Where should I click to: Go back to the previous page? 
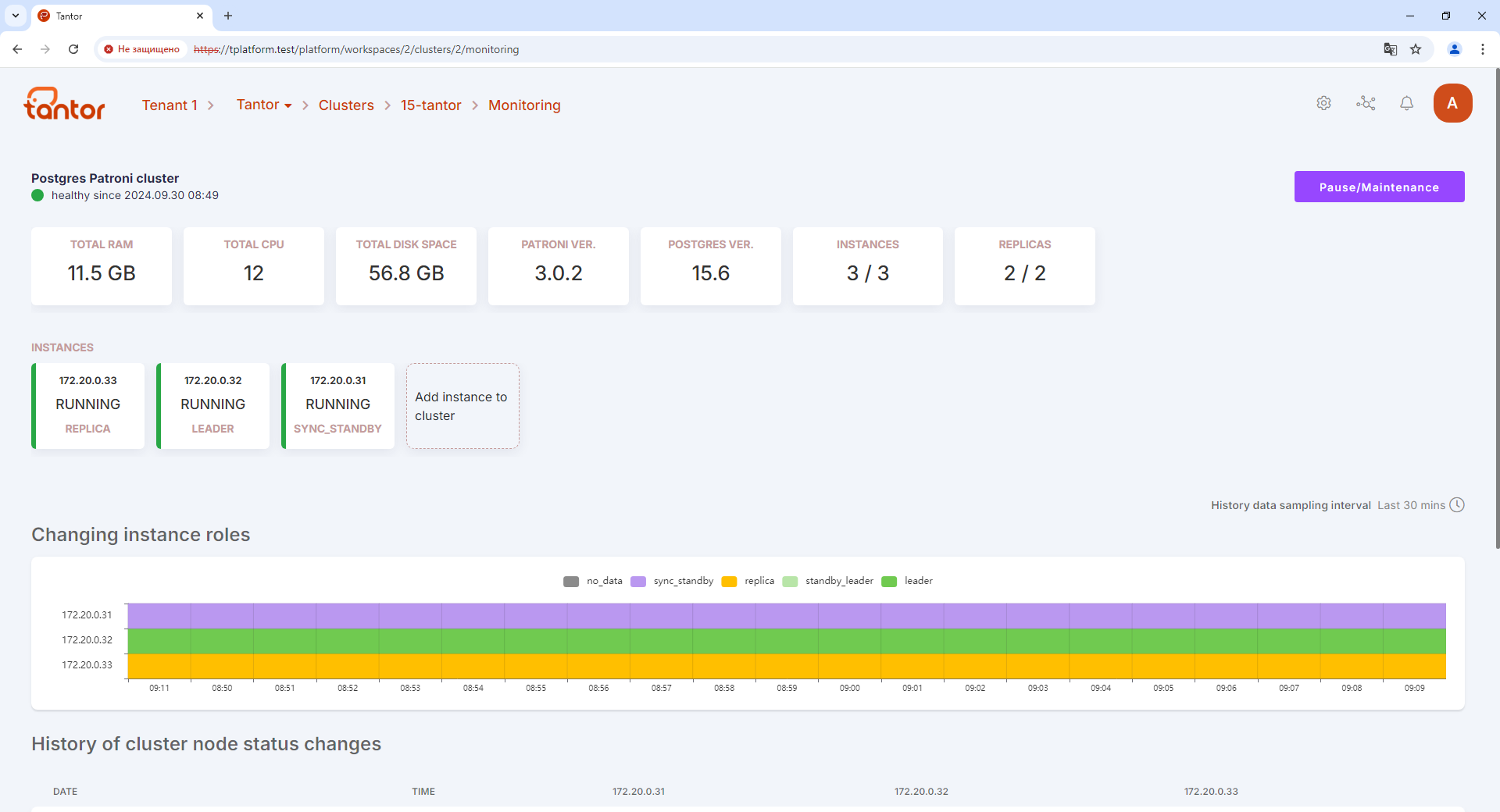[17, 49]
